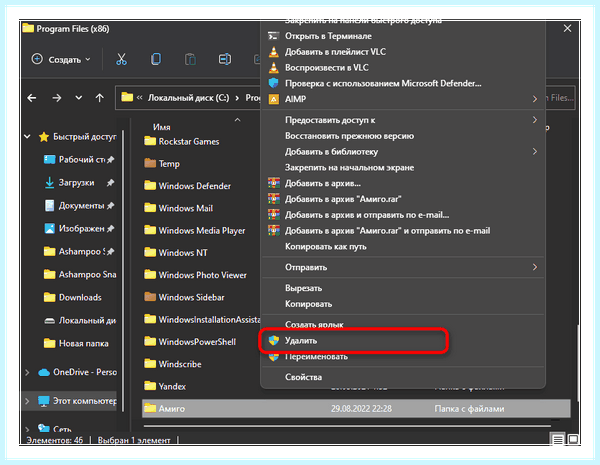Click the Paste clipboard icon in toolbar
600x465 pixels.
[x=190, y=59]
